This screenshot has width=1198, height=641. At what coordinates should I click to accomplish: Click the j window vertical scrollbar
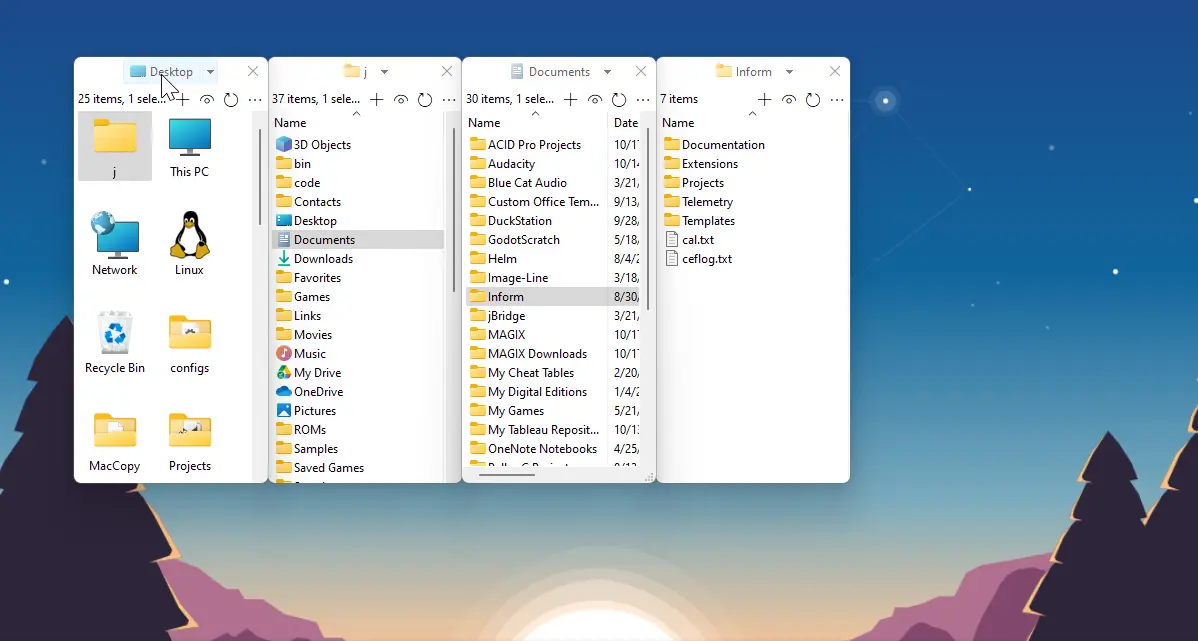point(455,211)
